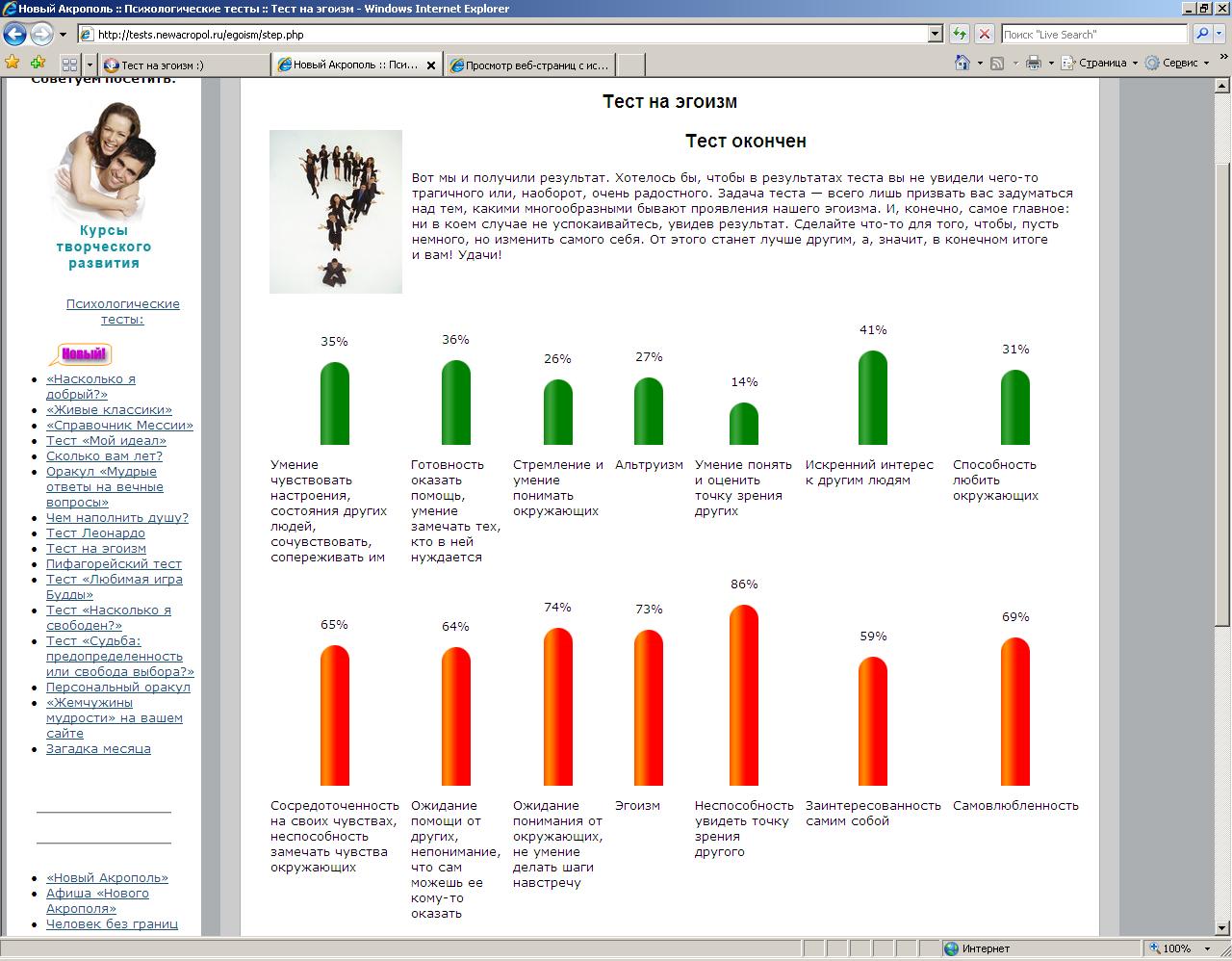1232x961 pixels.
Task: Open the 'Пифагорейский тест' link
Action: 114,563
